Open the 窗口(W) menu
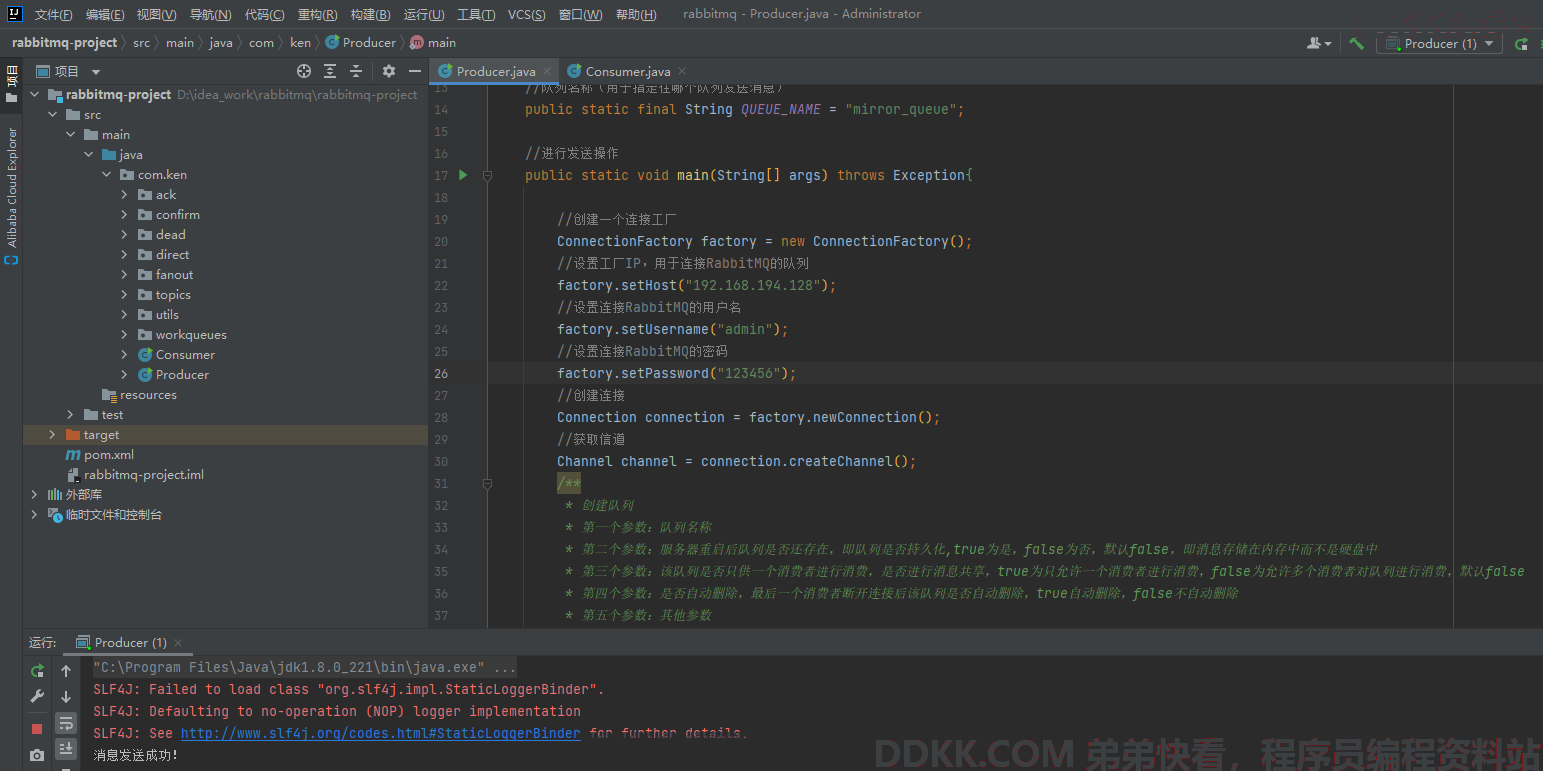The image size is (1543, 771). tap(580, 14)
